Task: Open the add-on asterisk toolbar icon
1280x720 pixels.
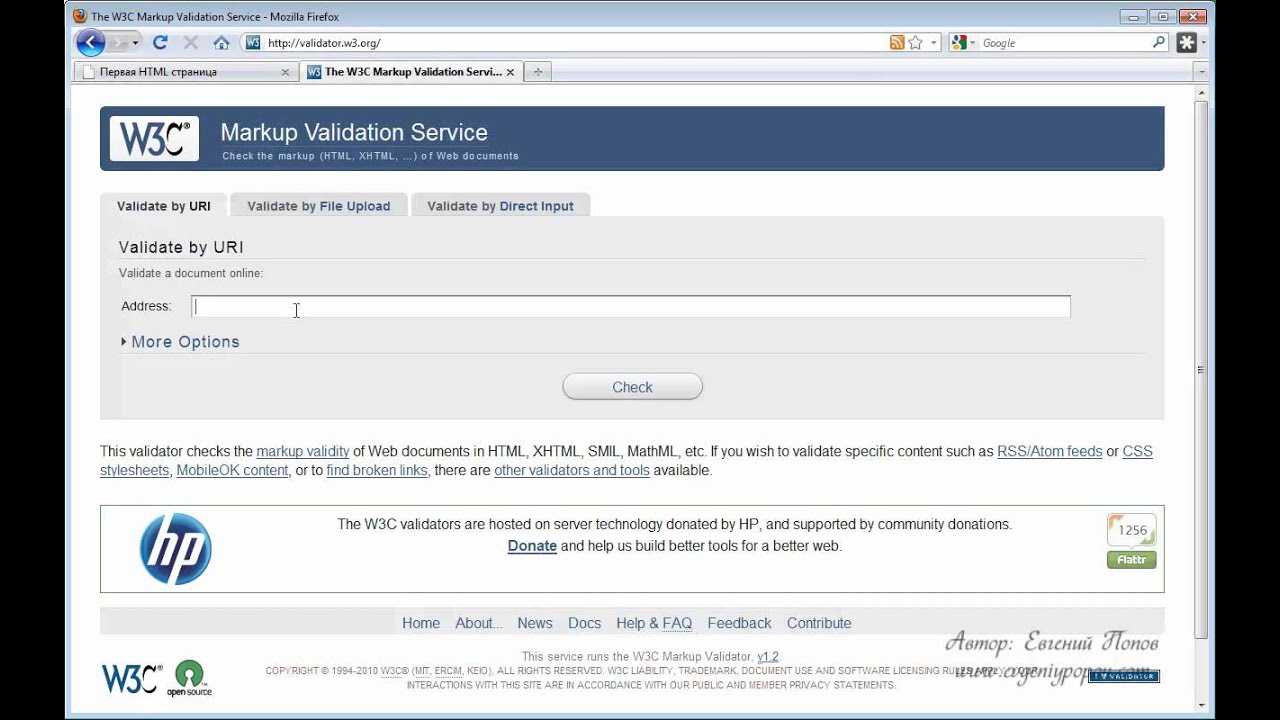Action: [1187, 43]
